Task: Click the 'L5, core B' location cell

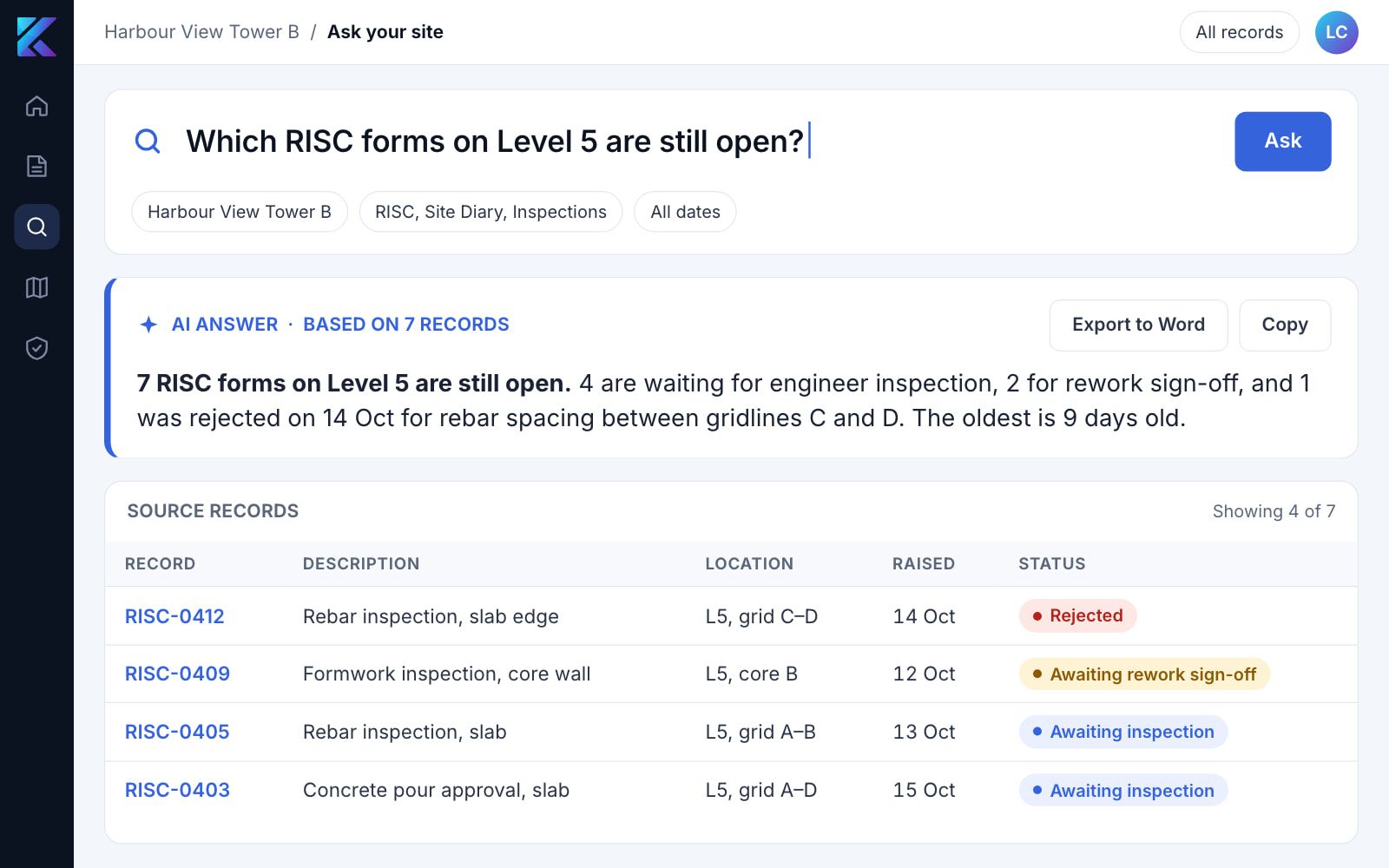Action: click(751, 674)
